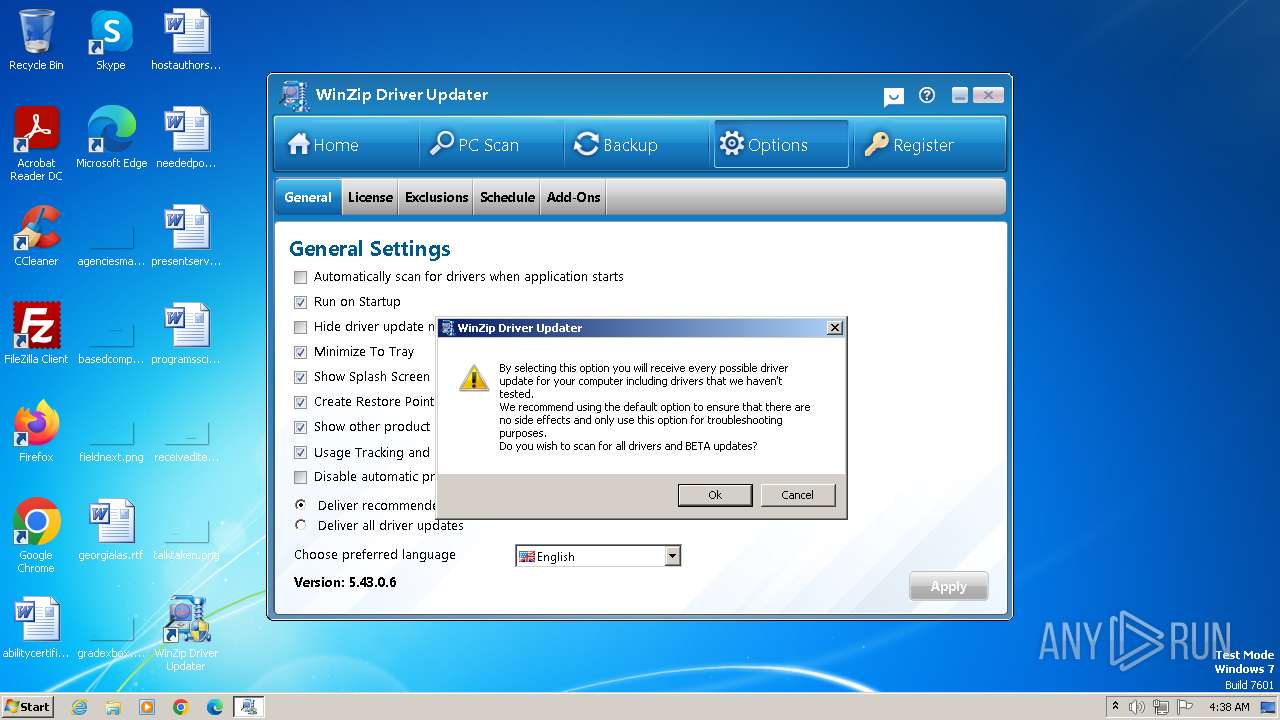Select hostauthors document on desktop
Screen dimensions: 1280x720
tap(186, 40)
